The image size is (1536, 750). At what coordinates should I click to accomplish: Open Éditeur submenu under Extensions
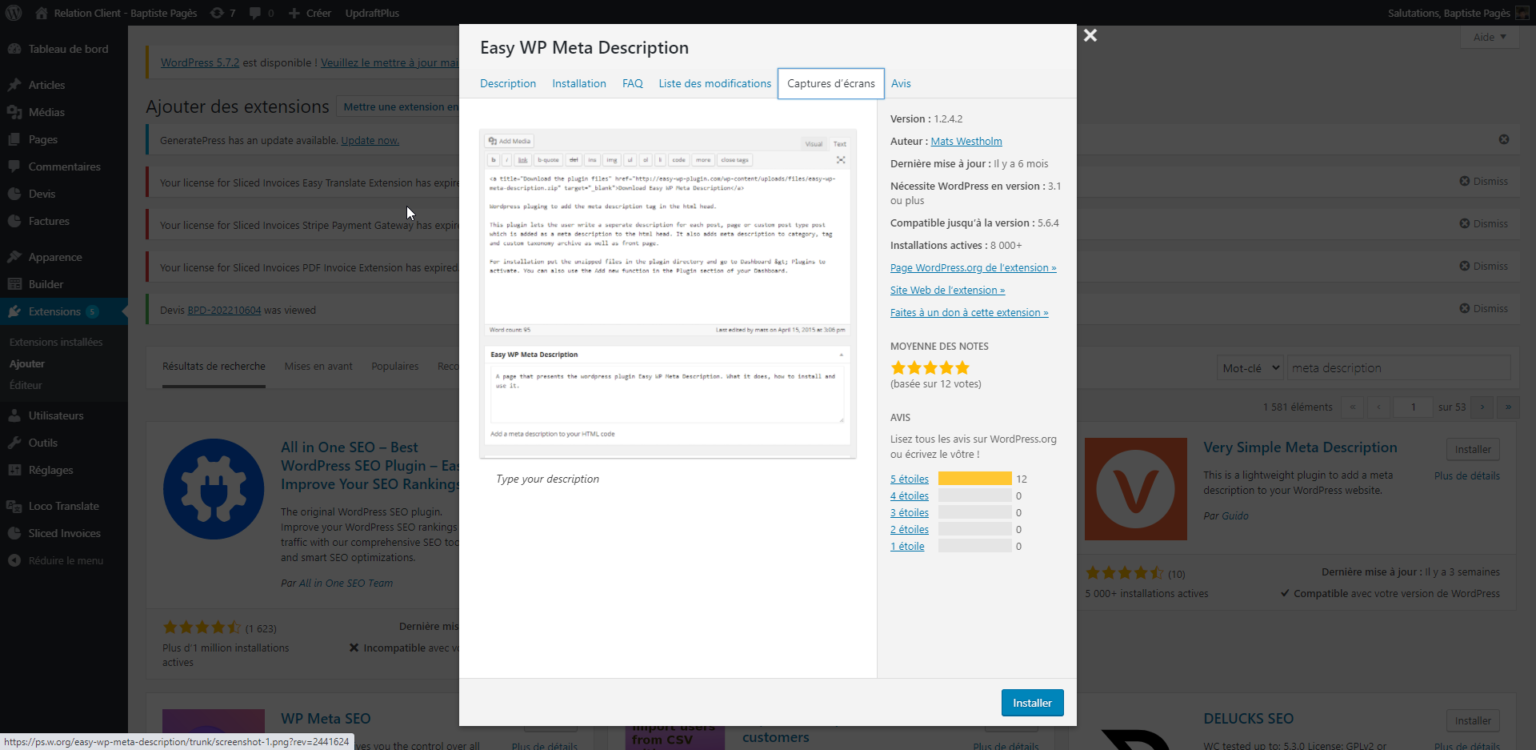[x=26, y=385]
